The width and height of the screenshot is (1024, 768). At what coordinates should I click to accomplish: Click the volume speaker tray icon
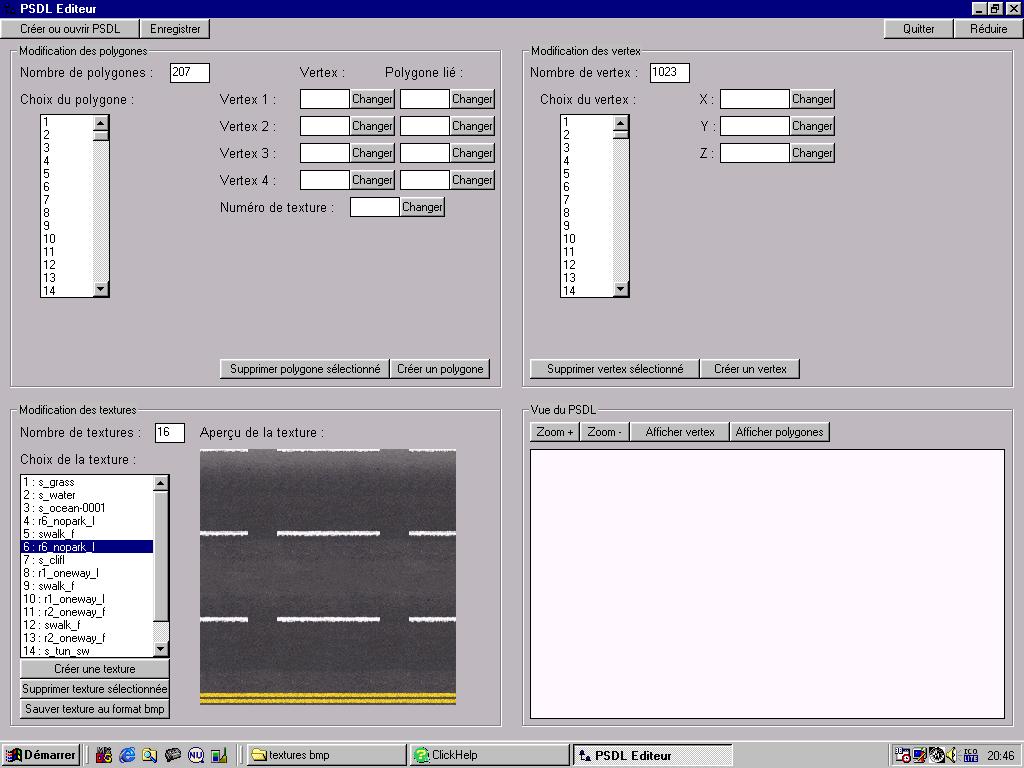(953, 756)
